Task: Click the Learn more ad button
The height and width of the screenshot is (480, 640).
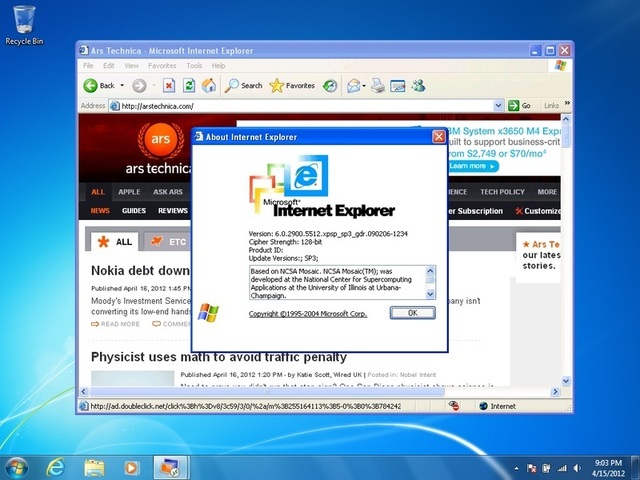Action: 473,166
